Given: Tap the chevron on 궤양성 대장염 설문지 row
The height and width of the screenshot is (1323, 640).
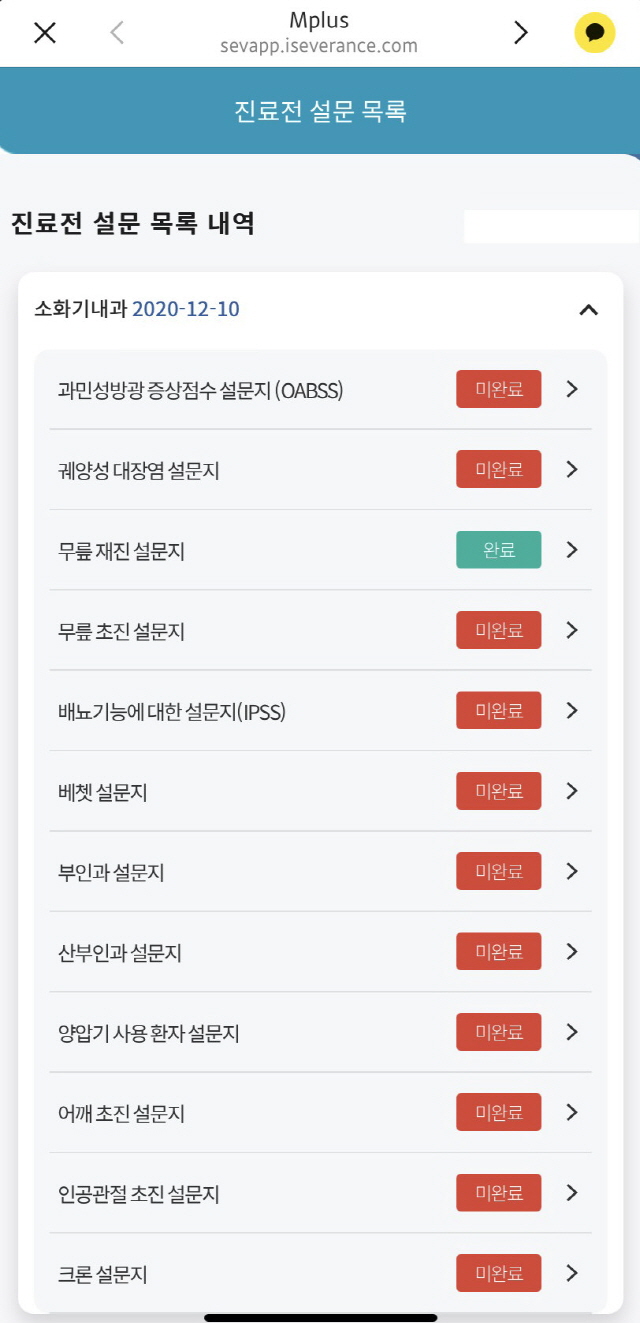Looking at the screenshot, I should coord(571,469).
